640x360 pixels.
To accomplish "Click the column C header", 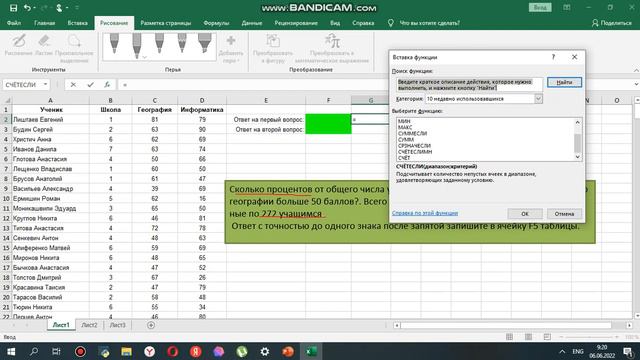I will [154, 100].
